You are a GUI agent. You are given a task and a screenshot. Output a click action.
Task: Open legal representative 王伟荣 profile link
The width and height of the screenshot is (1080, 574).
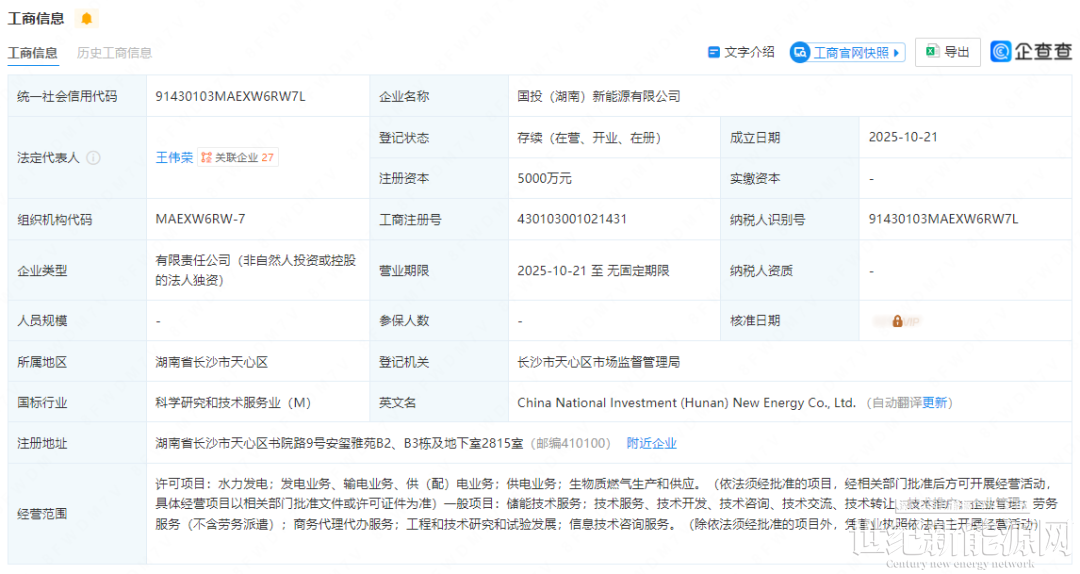click(x=174, y=158)
